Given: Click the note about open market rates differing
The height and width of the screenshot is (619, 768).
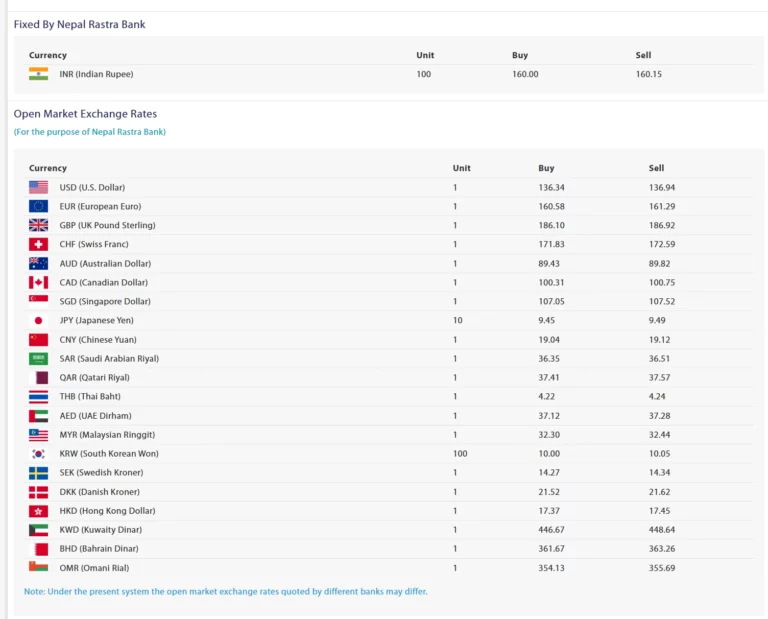Looking at the screenshot, I should [226, 592].
